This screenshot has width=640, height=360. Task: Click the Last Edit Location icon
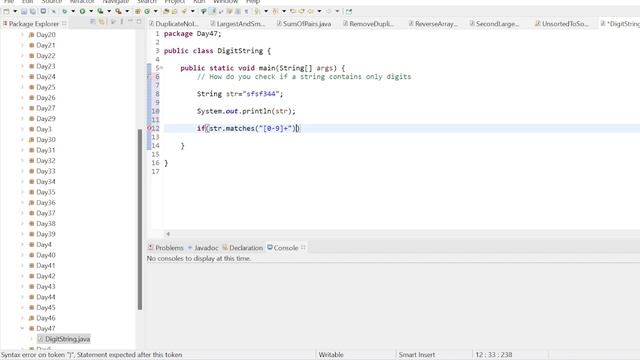293,11
